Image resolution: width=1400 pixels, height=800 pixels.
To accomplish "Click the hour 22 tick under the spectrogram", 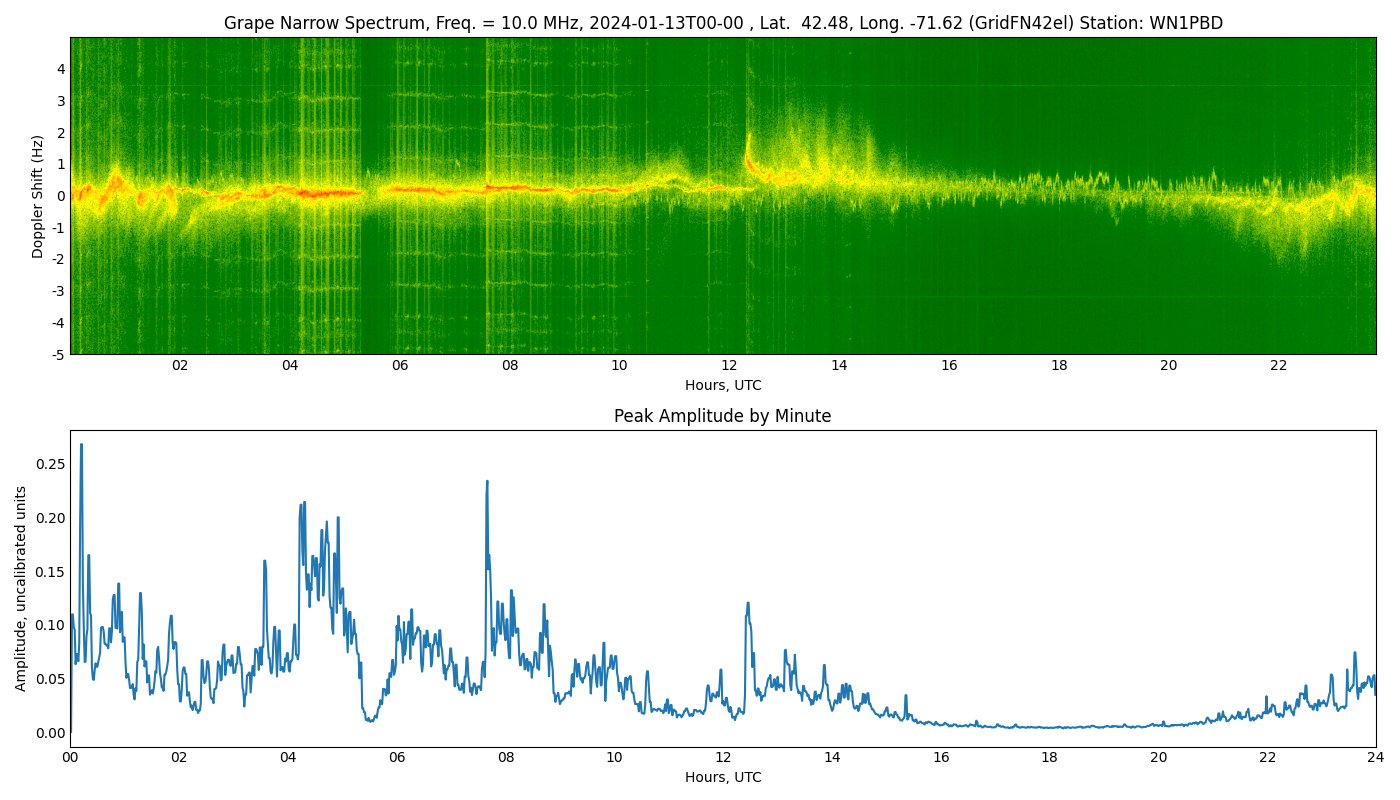I will click(1278, 366).
